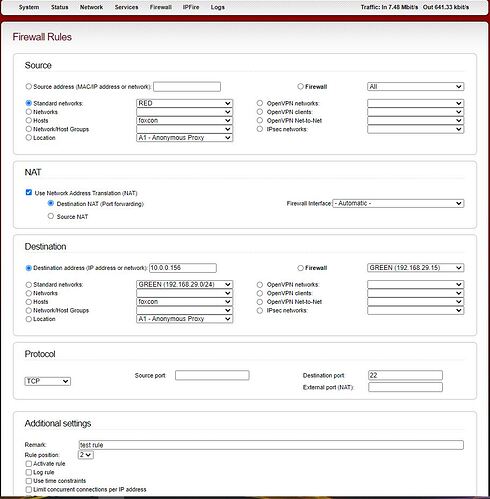Image resolution: width=490 pixels, height=499 pixels.
Task: Select Destination Hosts radio button
Action: pyautogui.click(x=29, y=302)
